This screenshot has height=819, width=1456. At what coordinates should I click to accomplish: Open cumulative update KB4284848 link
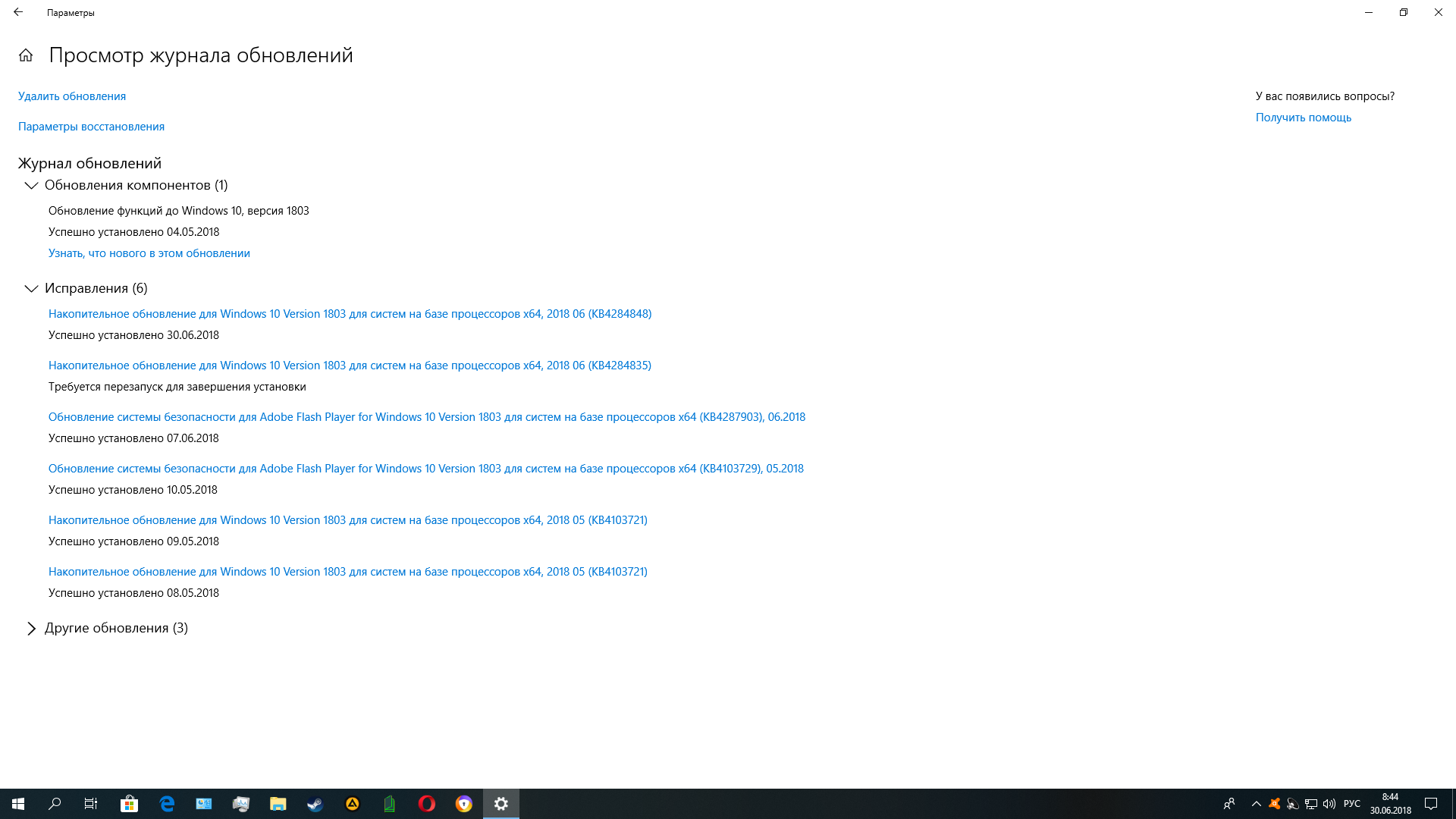point(350,314)
